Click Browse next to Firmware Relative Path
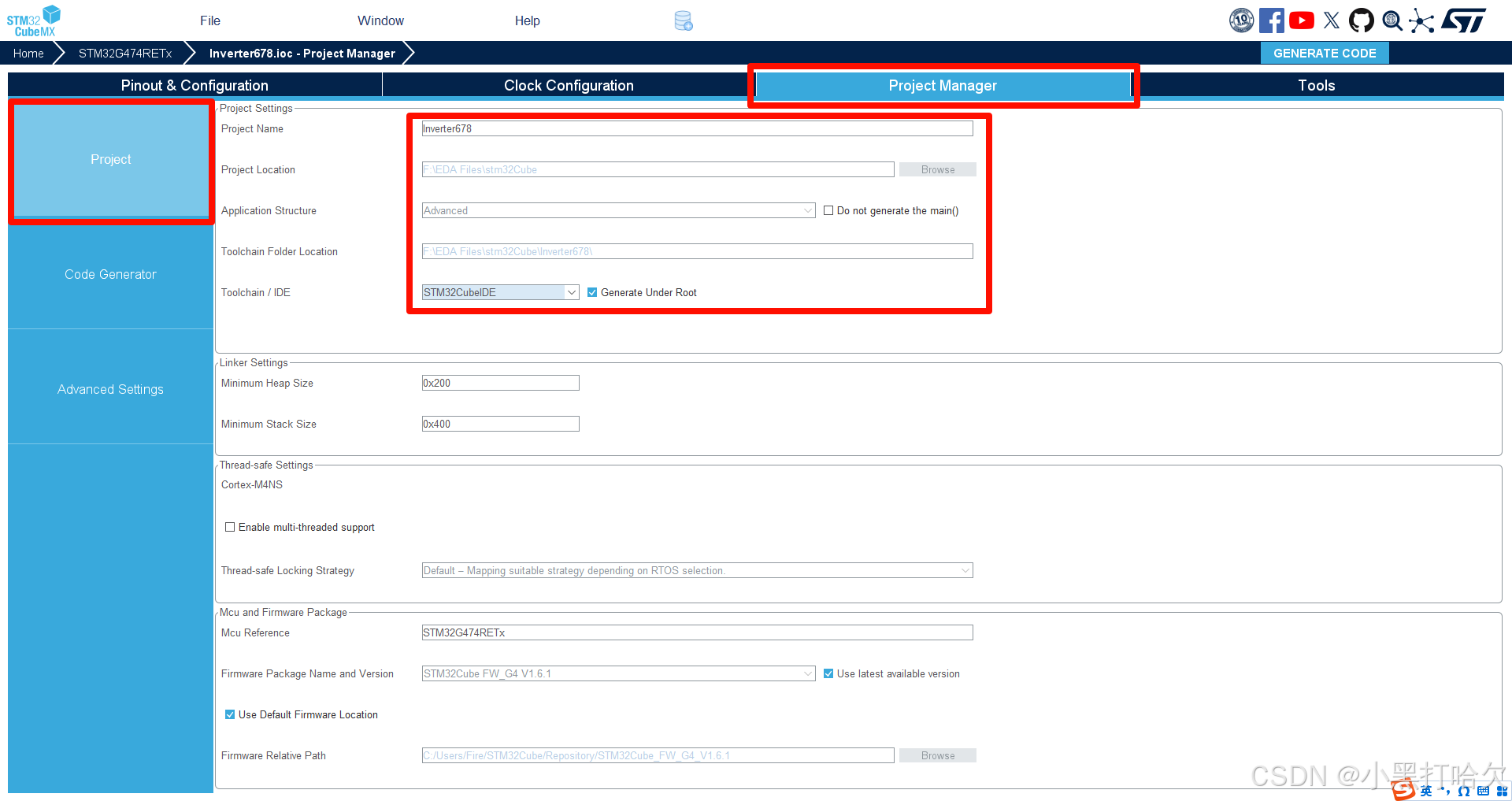The height and width of the screenshot is (801, 1512). 938,755
